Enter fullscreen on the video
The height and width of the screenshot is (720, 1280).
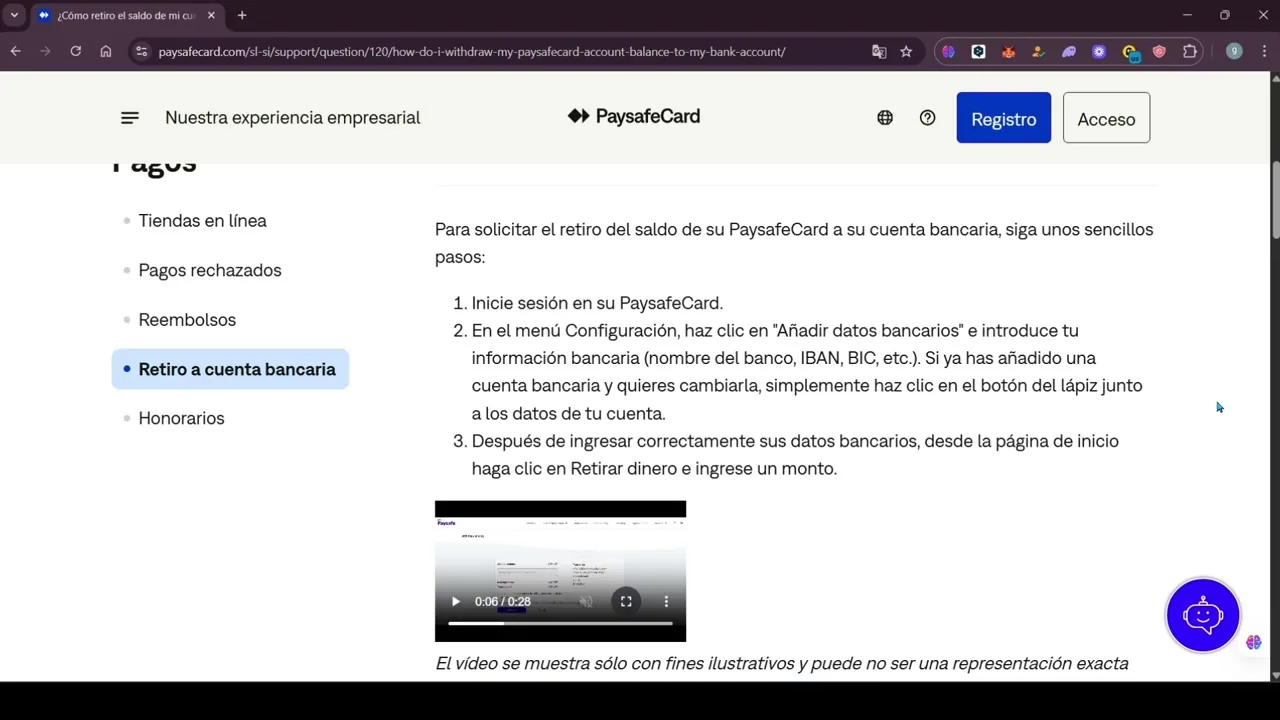(626, 602)
